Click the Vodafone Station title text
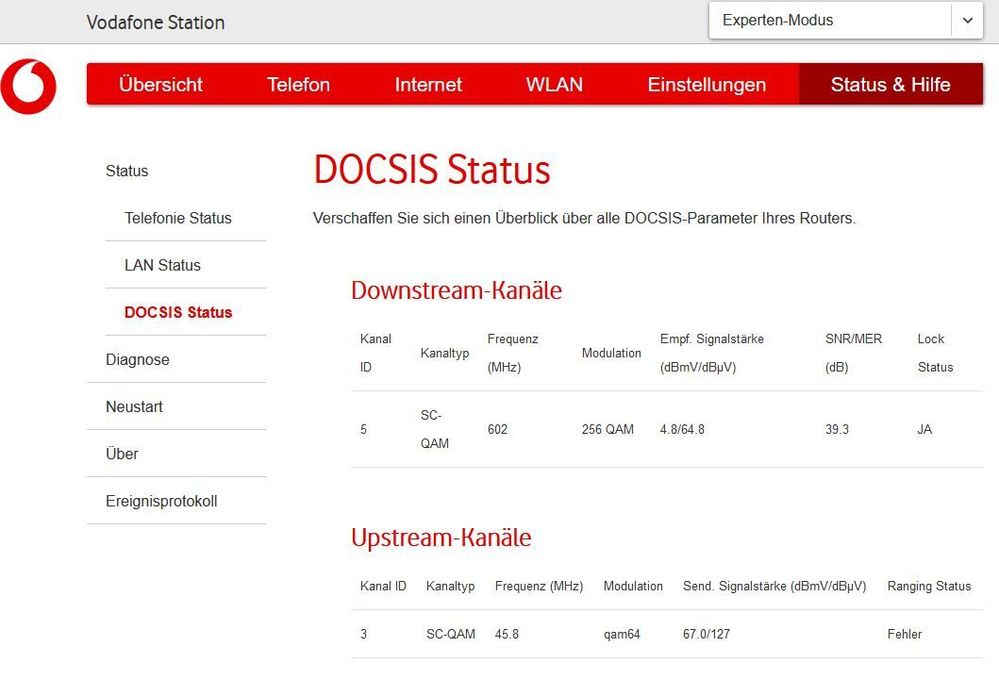 pyautogui.click(x=155, y=22)
